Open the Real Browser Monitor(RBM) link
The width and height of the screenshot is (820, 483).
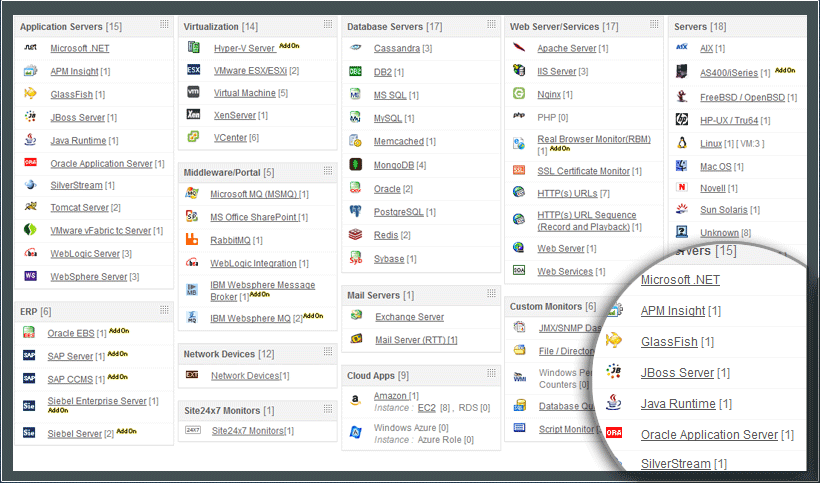tap(594, 139)
